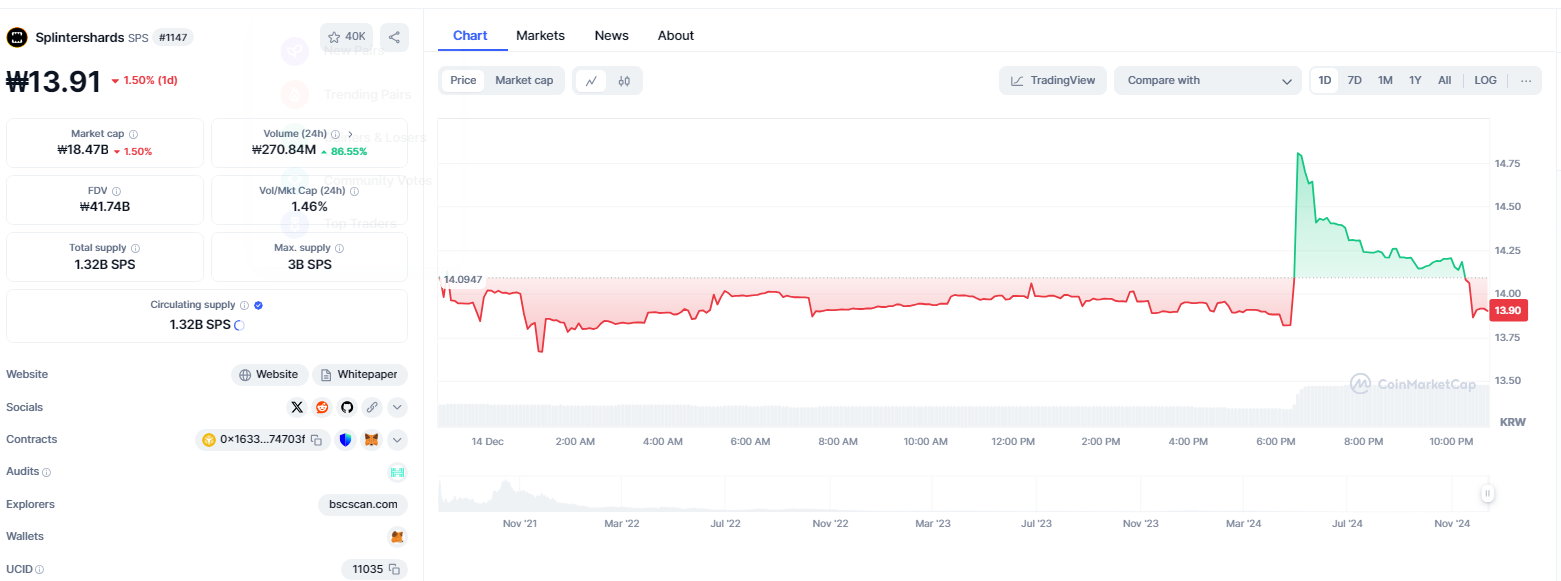1561x581 pixels.
Task: Click the 1.50% (1d) price change
Action: [145, 80]
